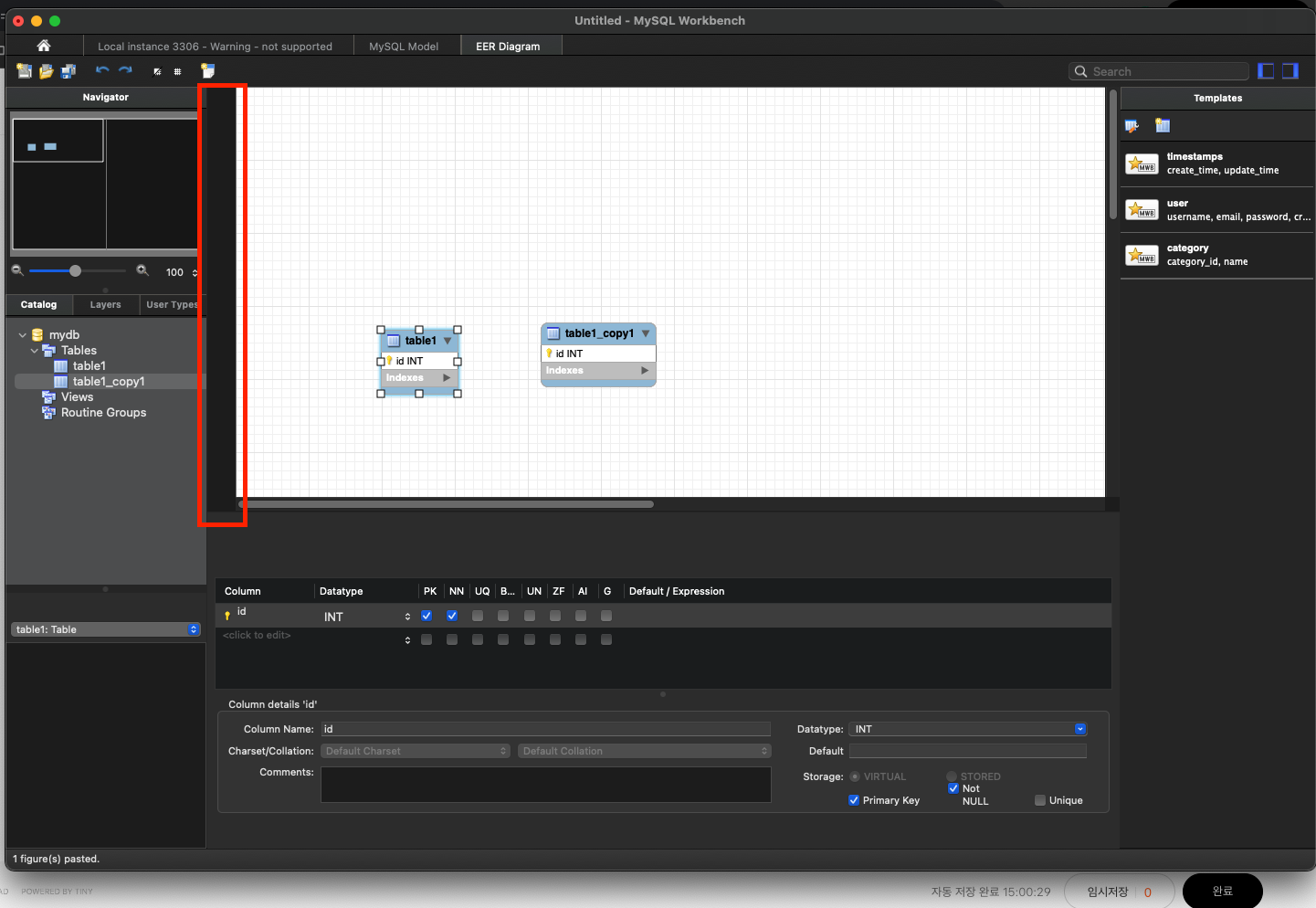
Task: Click the new diagram note toolbar icon
Action: pyautogui.click(x=207, y=70)
